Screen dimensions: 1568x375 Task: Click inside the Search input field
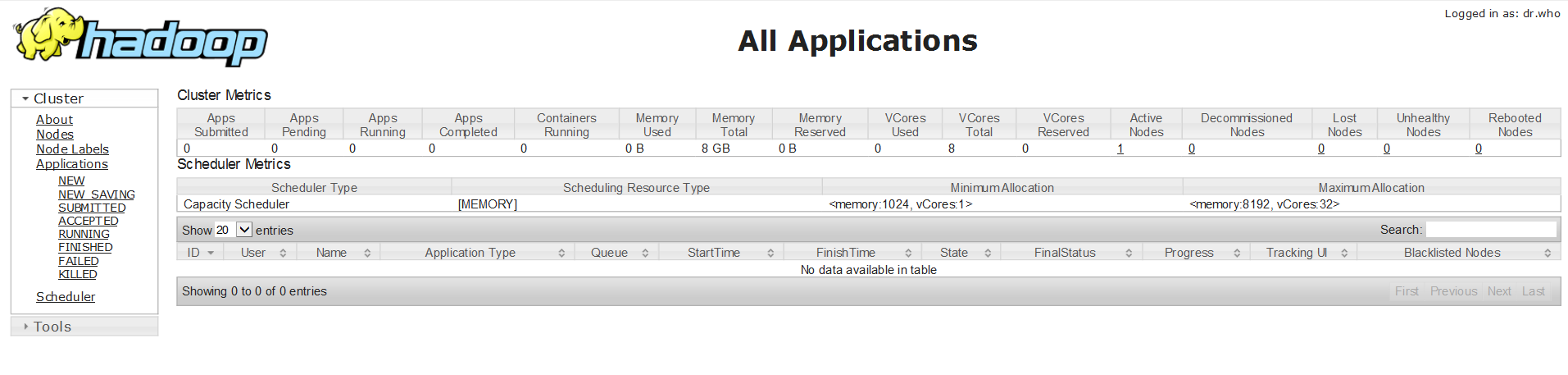pos(1490,230)
